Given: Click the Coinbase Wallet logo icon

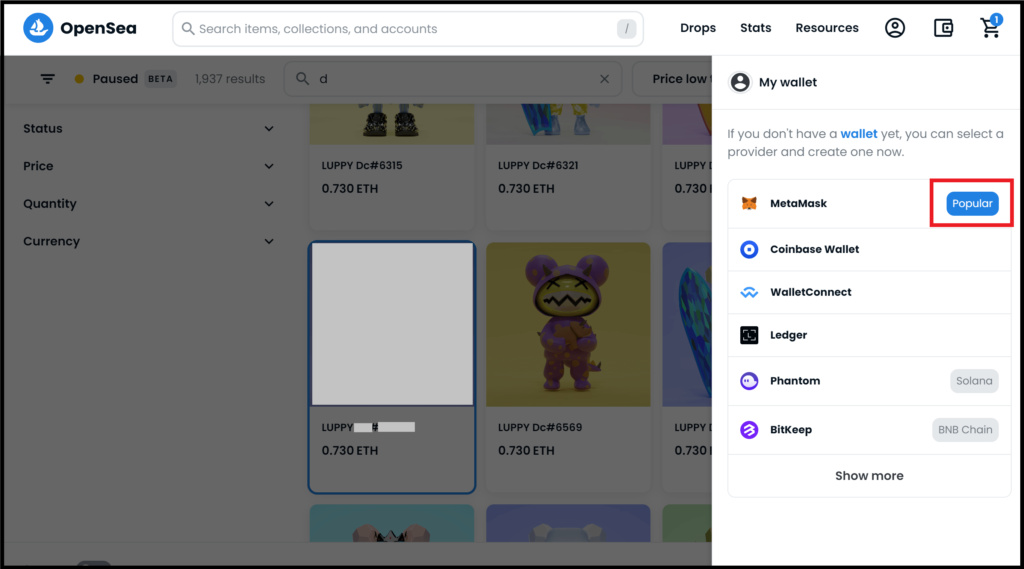Looking at the screenshot, I should (749, 250).
